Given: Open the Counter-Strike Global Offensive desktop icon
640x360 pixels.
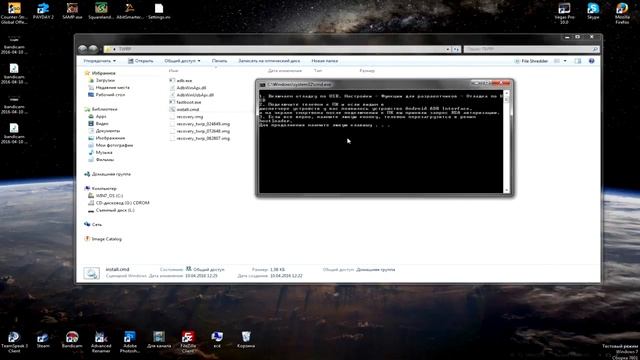Looking at the screenshot, I should pos(14,13).
